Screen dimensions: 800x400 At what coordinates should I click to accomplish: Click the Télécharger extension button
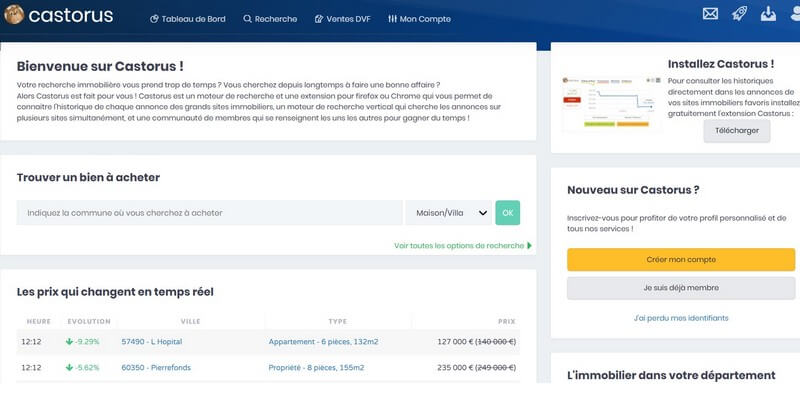tap(737, 131)
